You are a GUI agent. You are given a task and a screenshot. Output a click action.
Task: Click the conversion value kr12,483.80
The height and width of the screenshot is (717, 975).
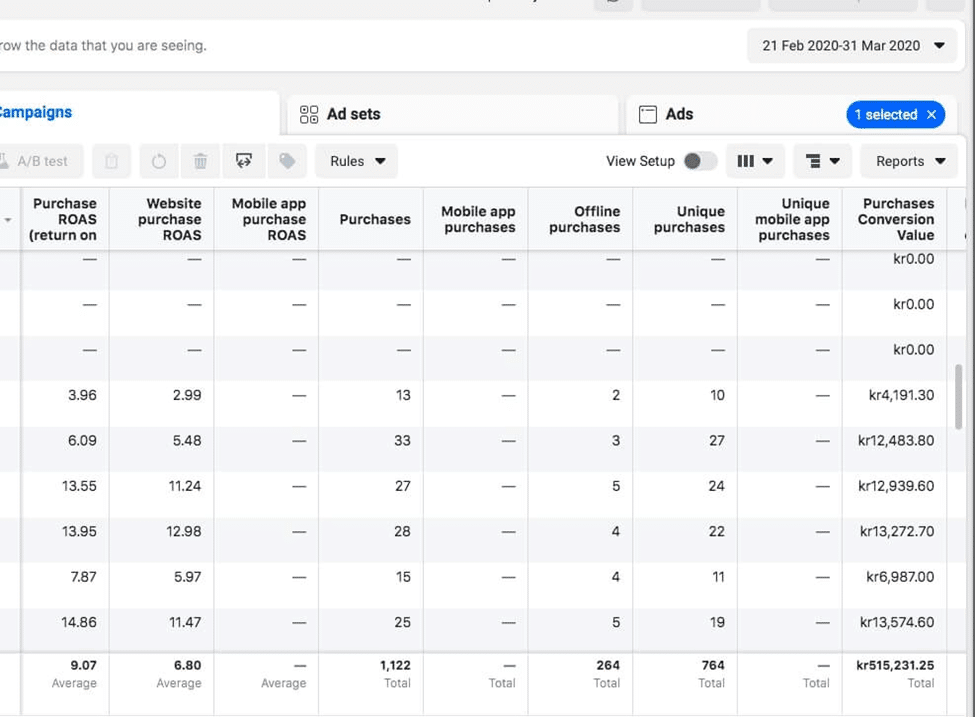click(896, 441)
